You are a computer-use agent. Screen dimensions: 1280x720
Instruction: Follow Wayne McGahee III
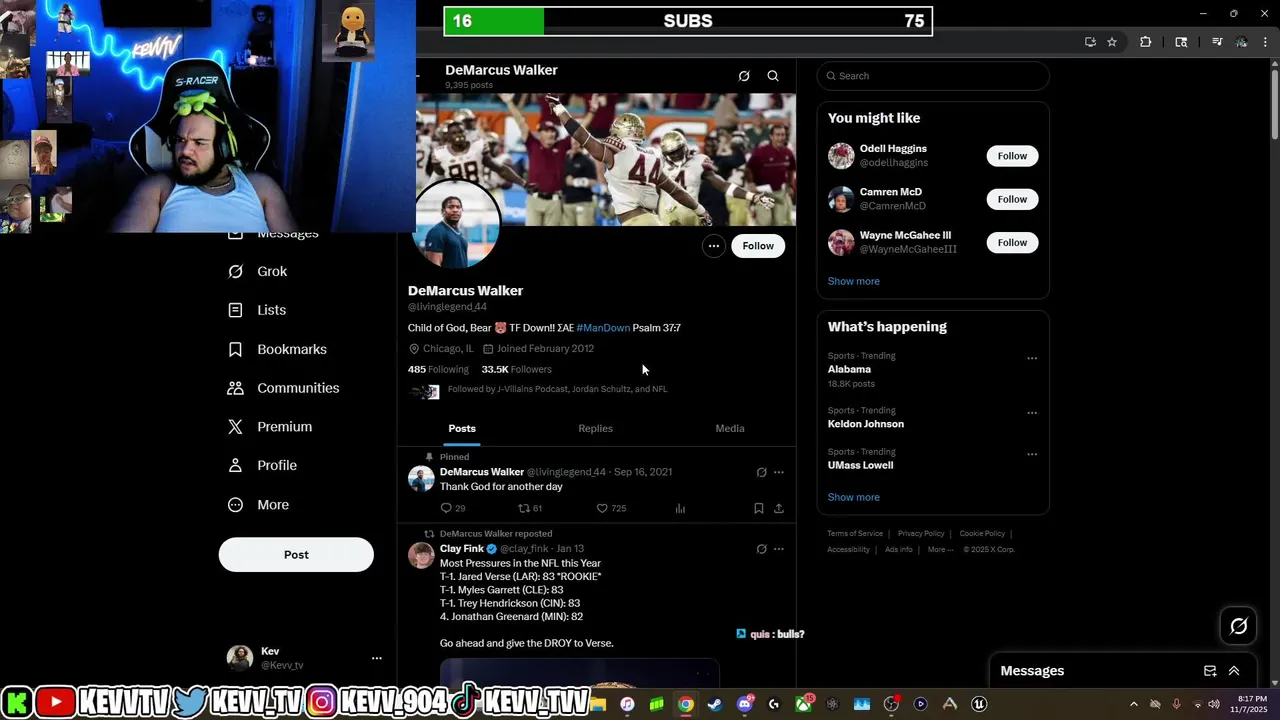[x=1012, y=242]
